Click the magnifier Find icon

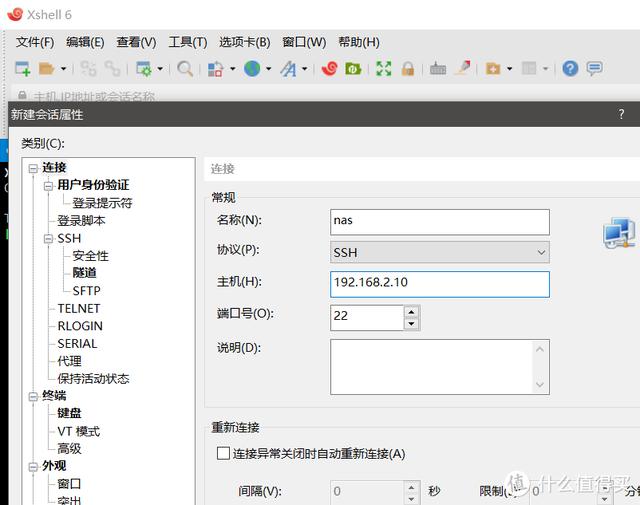185,69
